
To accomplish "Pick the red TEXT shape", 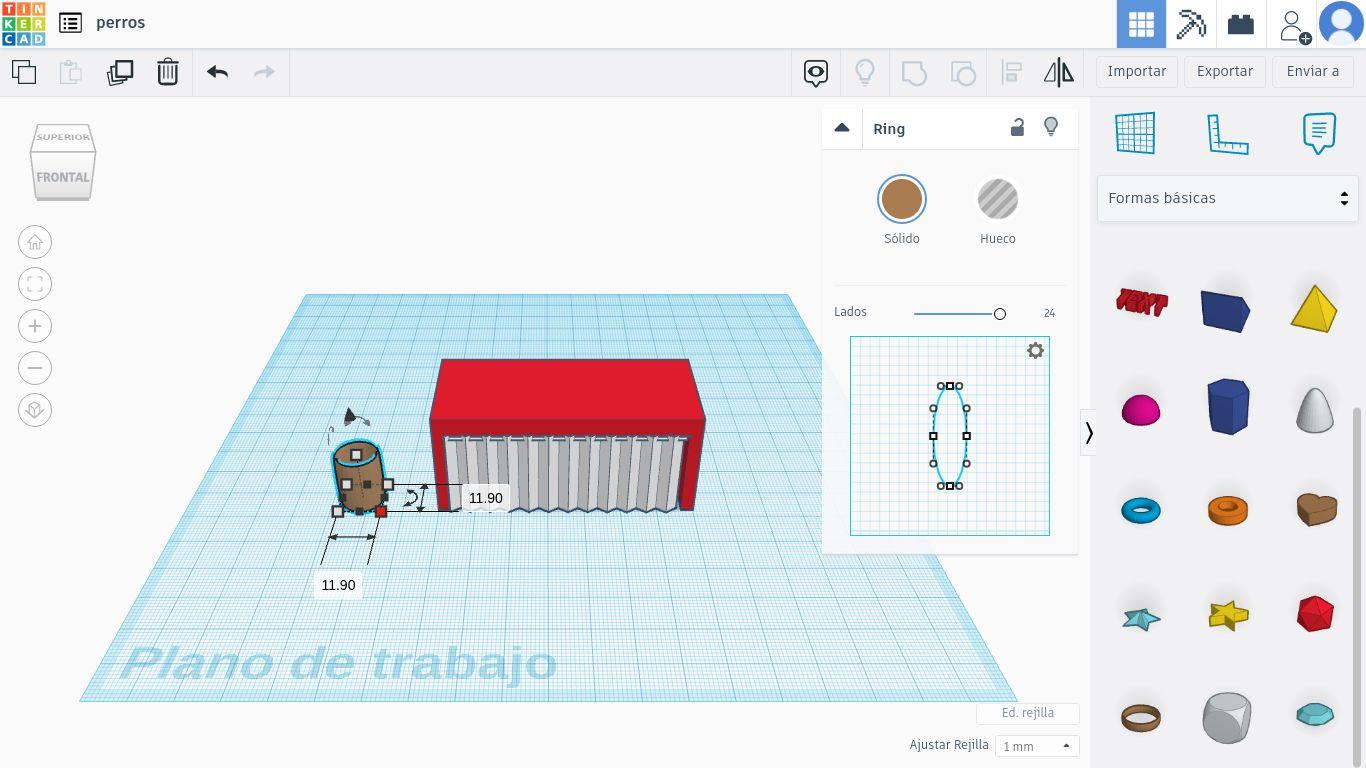I will coord(1141,302).
